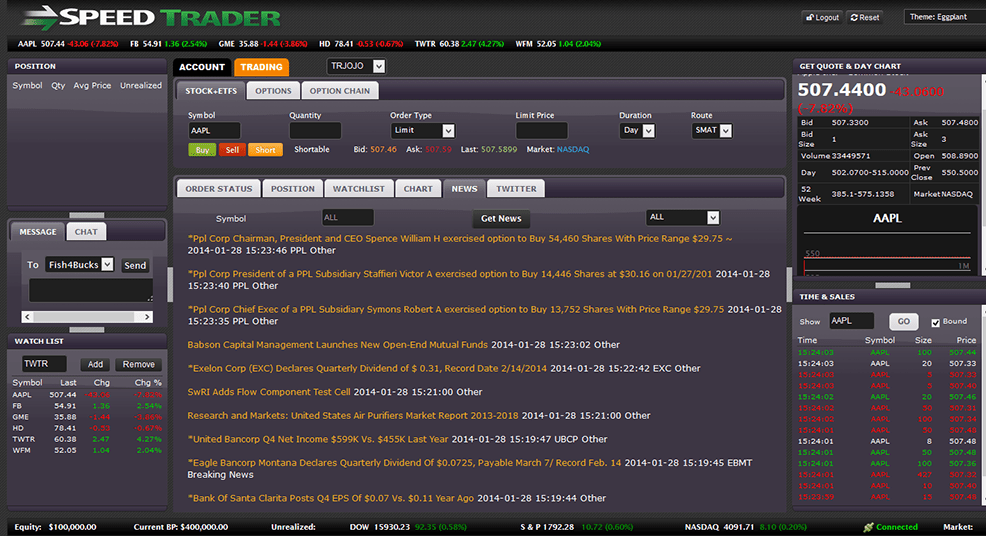
Task: Click the orange Short button
Action: pyautogui.click(x=265, y=150)
